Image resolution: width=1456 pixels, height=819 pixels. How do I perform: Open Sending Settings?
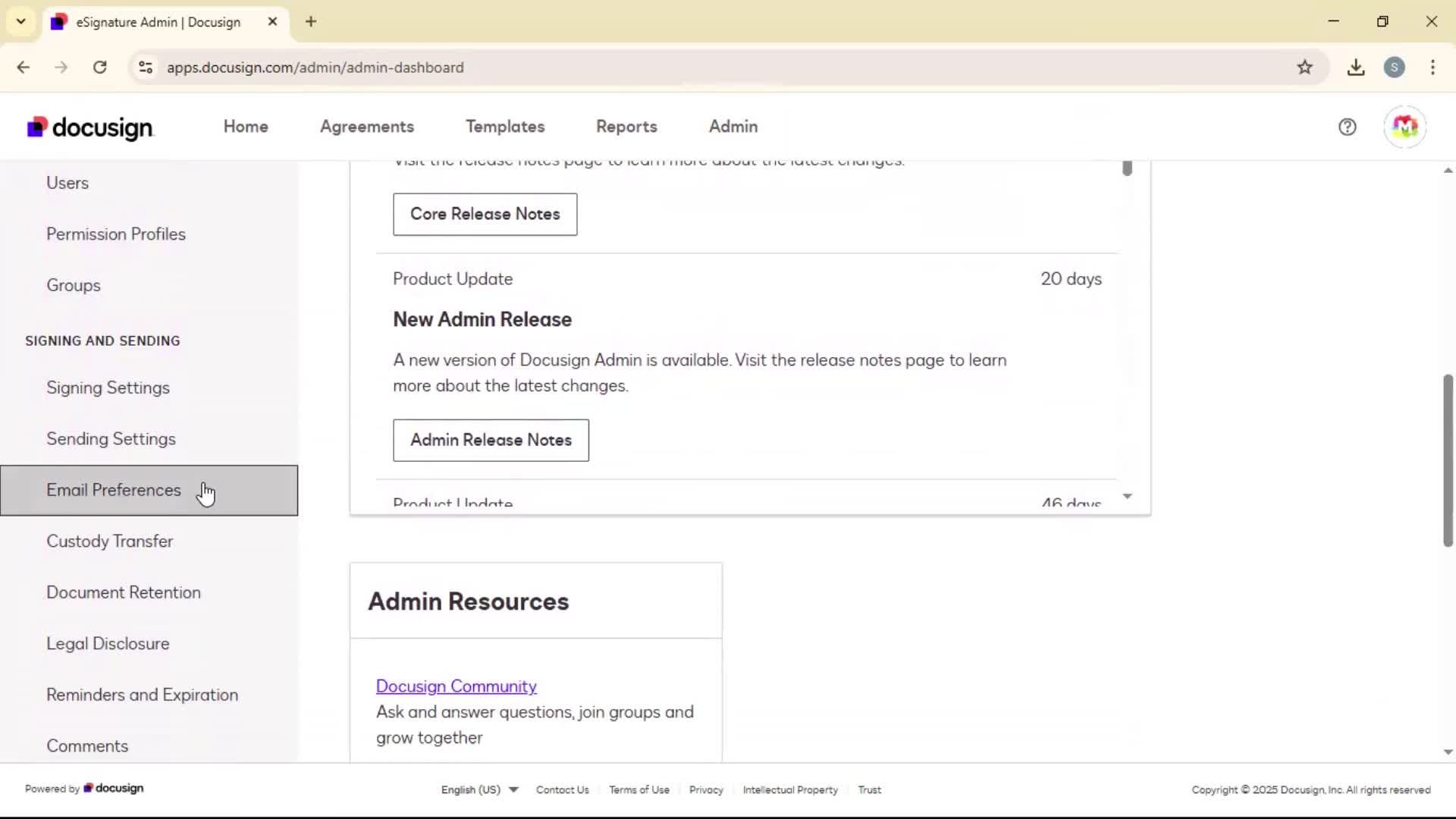pyautogui.click(x=149, y=439)
